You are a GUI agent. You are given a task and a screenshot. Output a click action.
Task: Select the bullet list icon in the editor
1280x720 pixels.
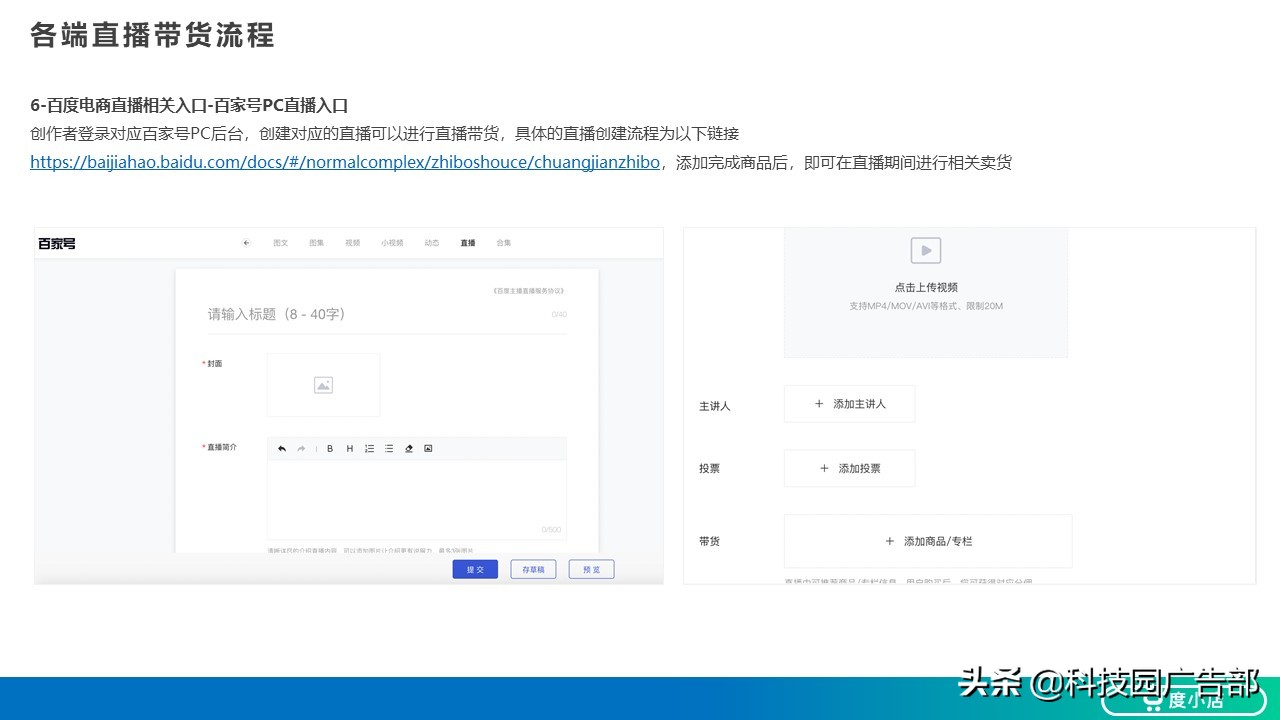pyautogui.click(x=388, y=449)
